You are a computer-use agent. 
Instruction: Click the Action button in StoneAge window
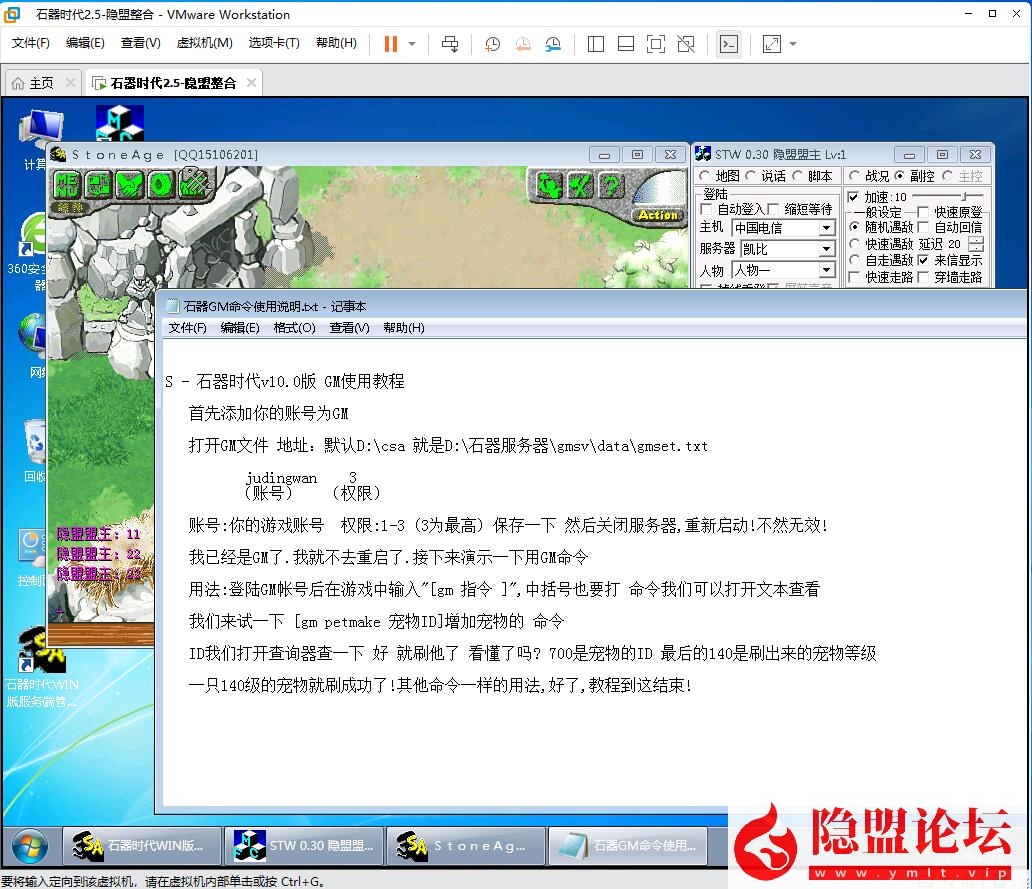(x=658, y=215)
